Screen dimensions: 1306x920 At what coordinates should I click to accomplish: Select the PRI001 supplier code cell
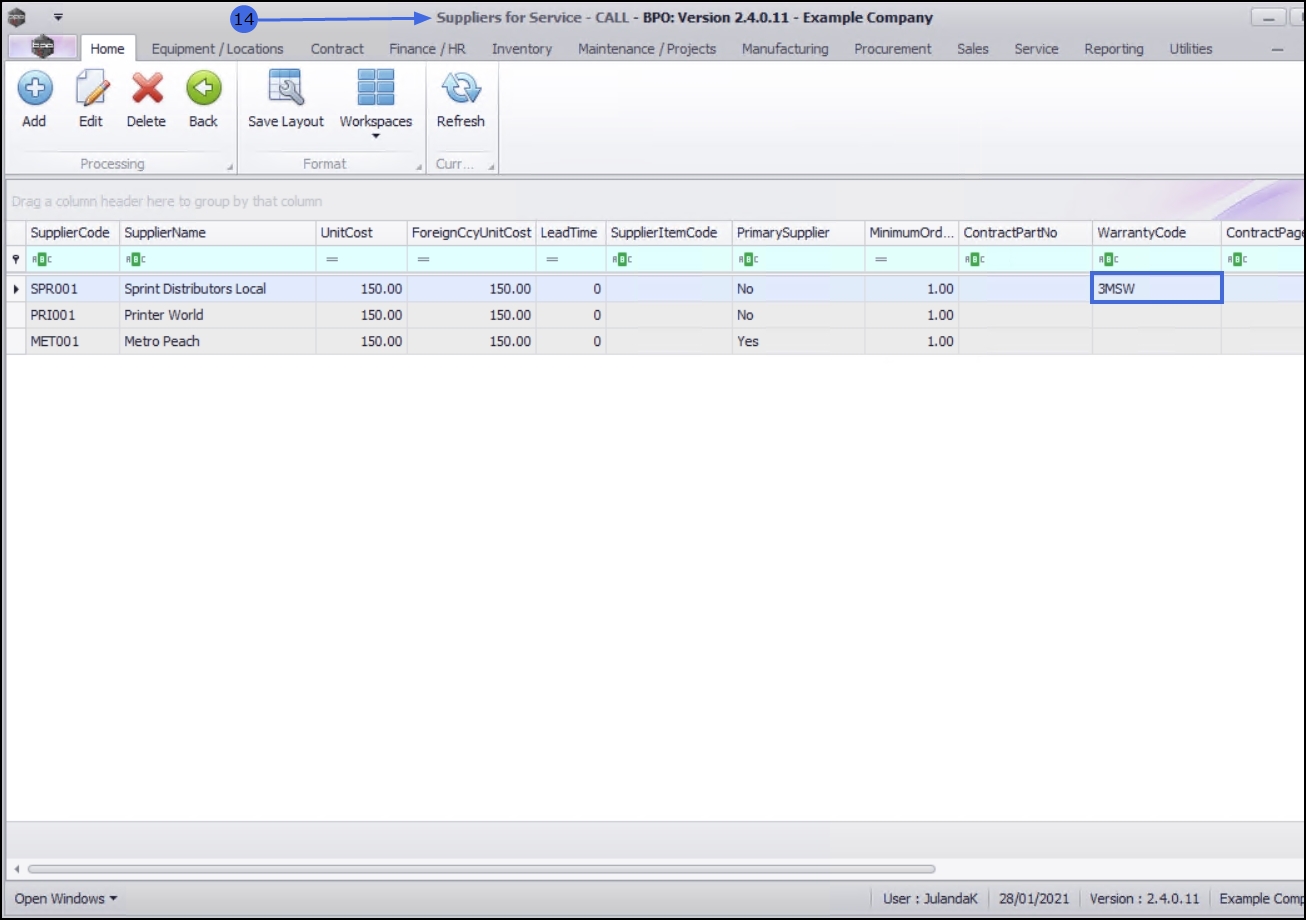[73, 315]
